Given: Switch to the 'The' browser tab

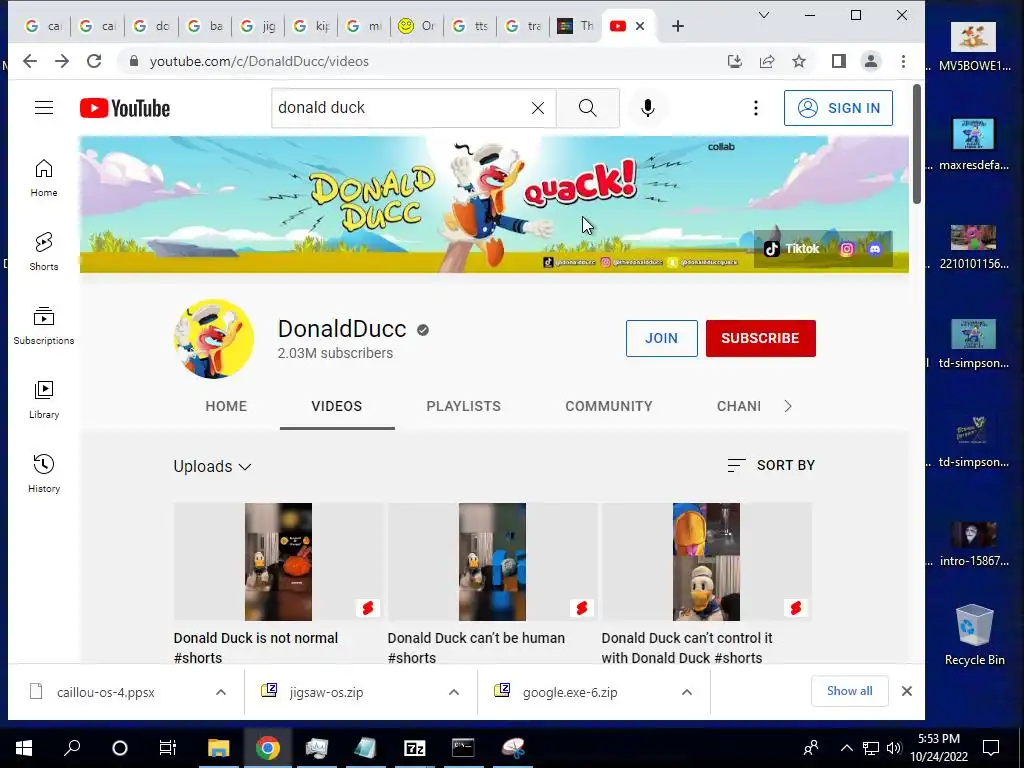Looking at the screenshot, I should 575,26.
